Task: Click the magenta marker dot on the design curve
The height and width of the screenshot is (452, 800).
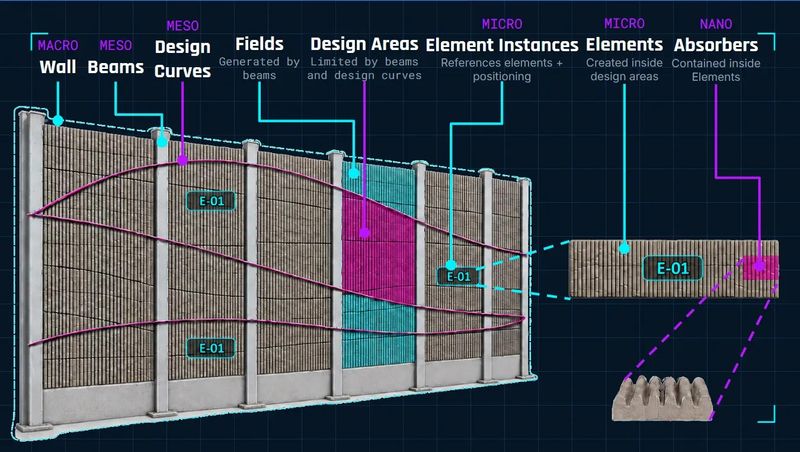Action: (183, 160)
